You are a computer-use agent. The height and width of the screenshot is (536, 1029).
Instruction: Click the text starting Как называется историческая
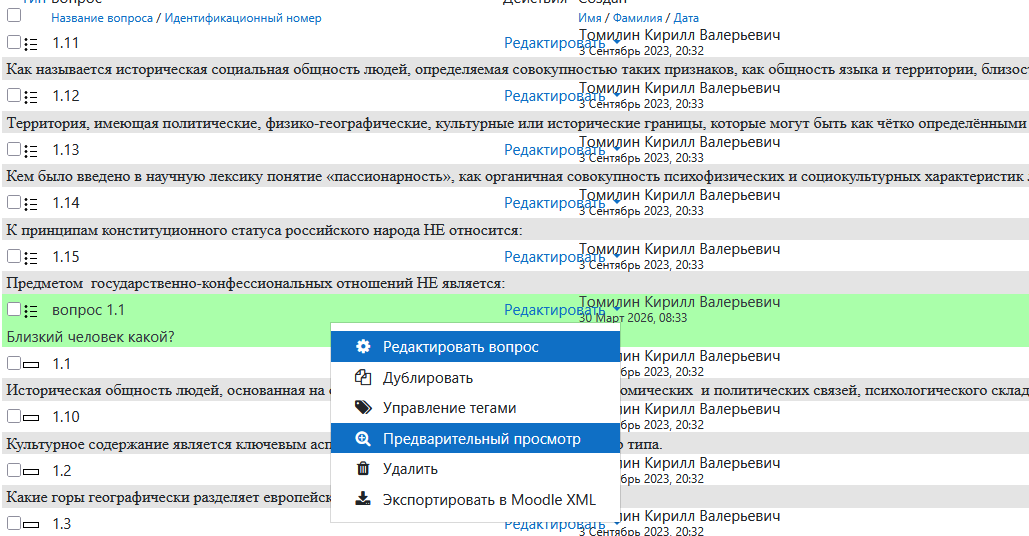(x=518, y=70)
